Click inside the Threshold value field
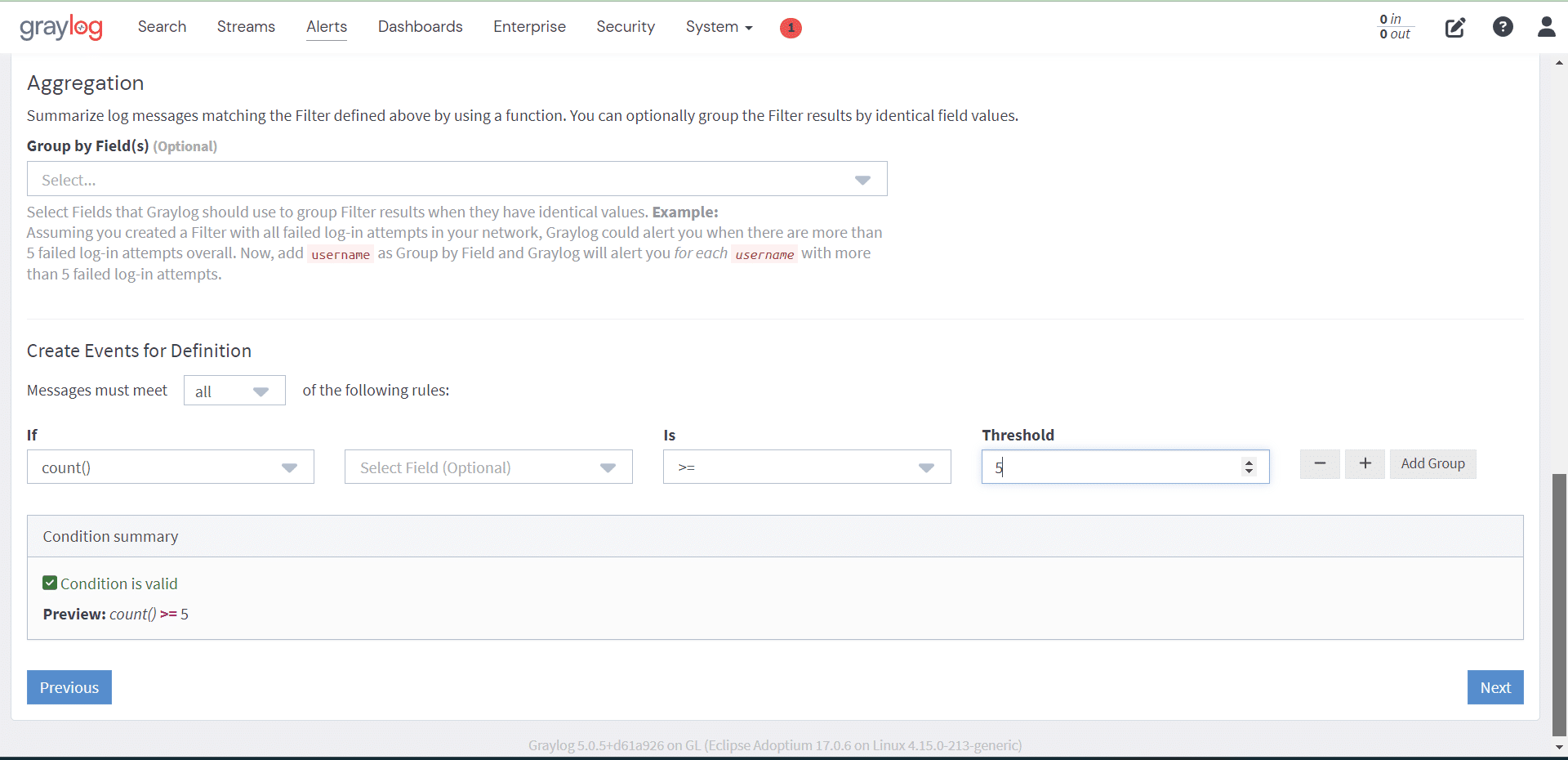This screenshot has width=1568, height=760. (1102, 467)
